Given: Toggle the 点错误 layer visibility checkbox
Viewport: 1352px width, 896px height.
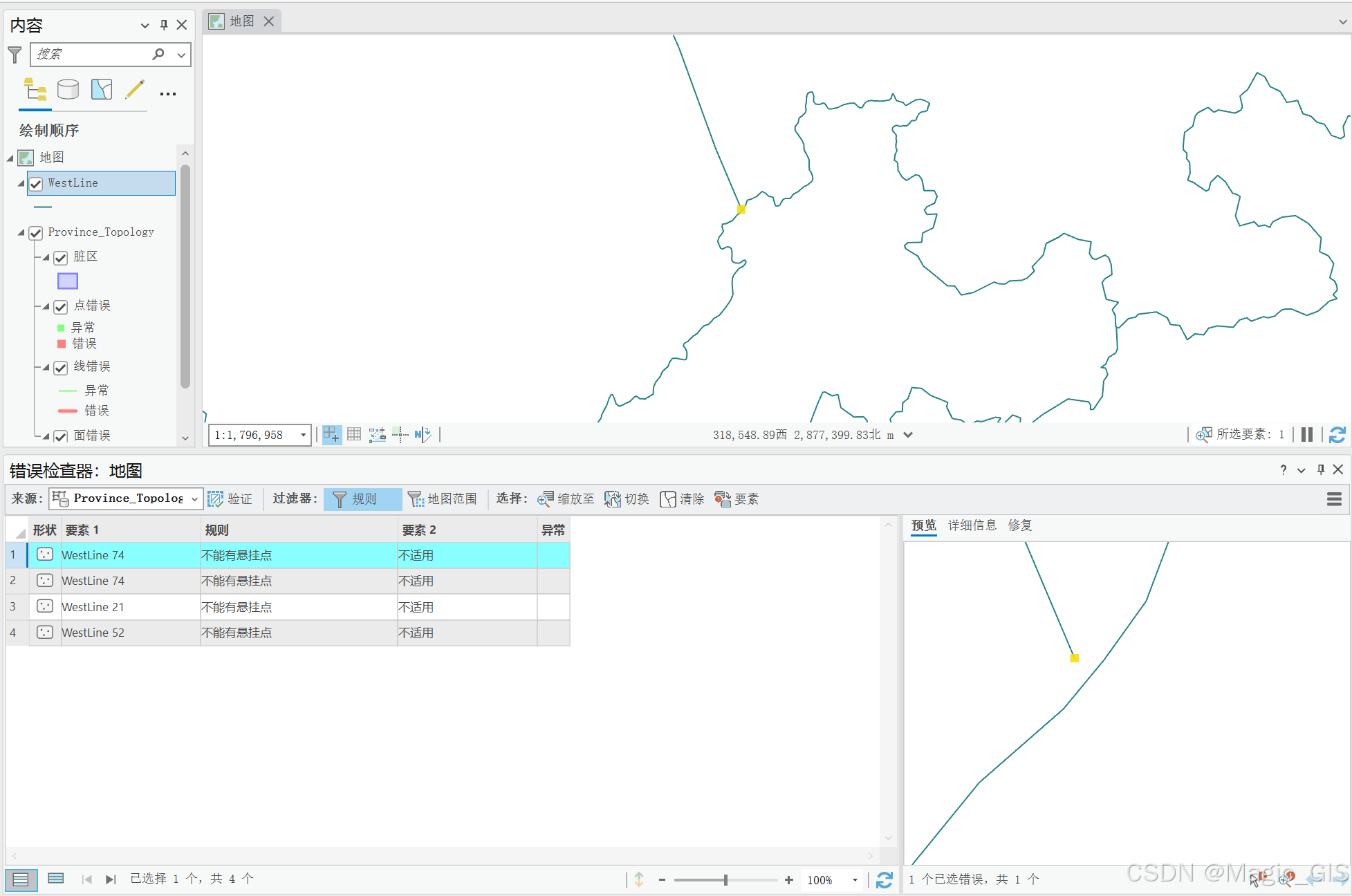Looking at the screenshot, I should pos(61,306).
